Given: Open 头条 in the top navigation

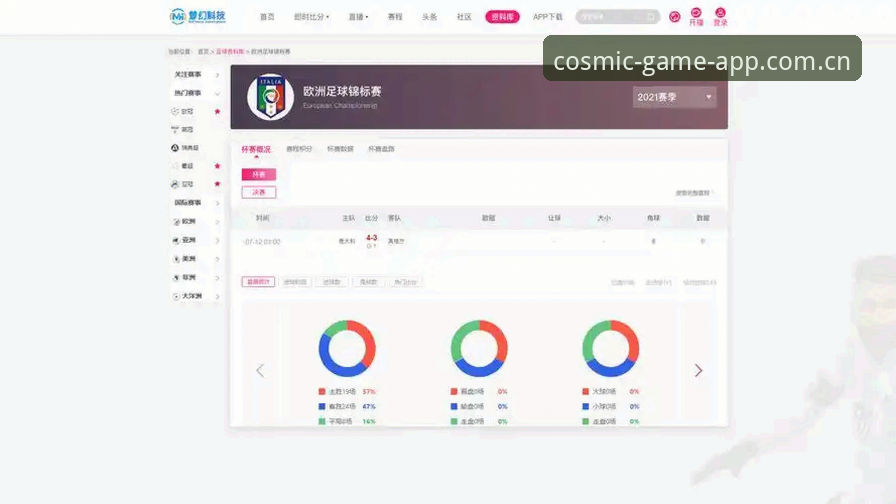Looking at the screenshot, I should 429,17.
